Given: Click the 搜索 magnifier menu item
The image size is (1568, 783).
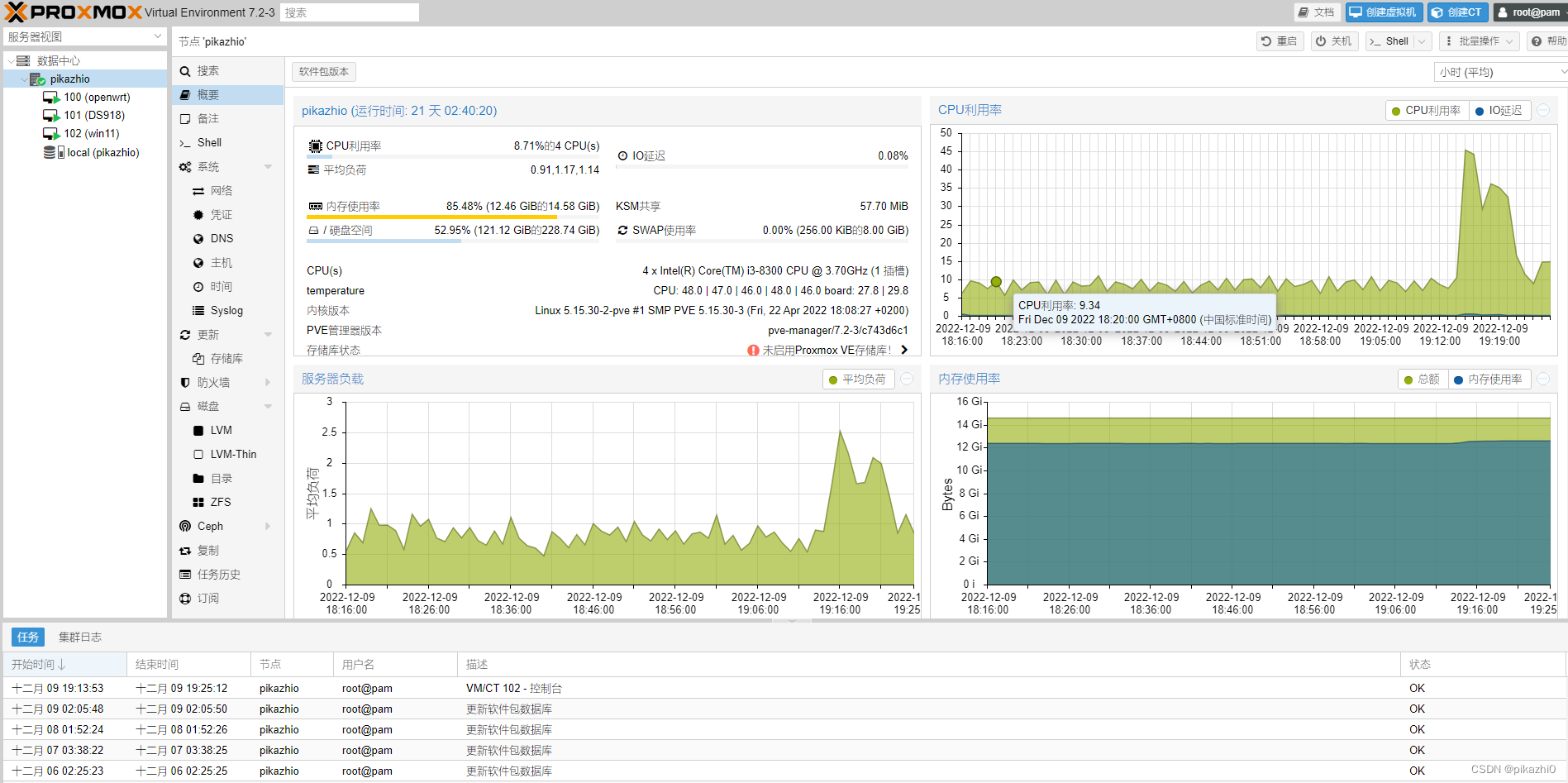Looking at the screenshot, I should [x=227, y=71].
